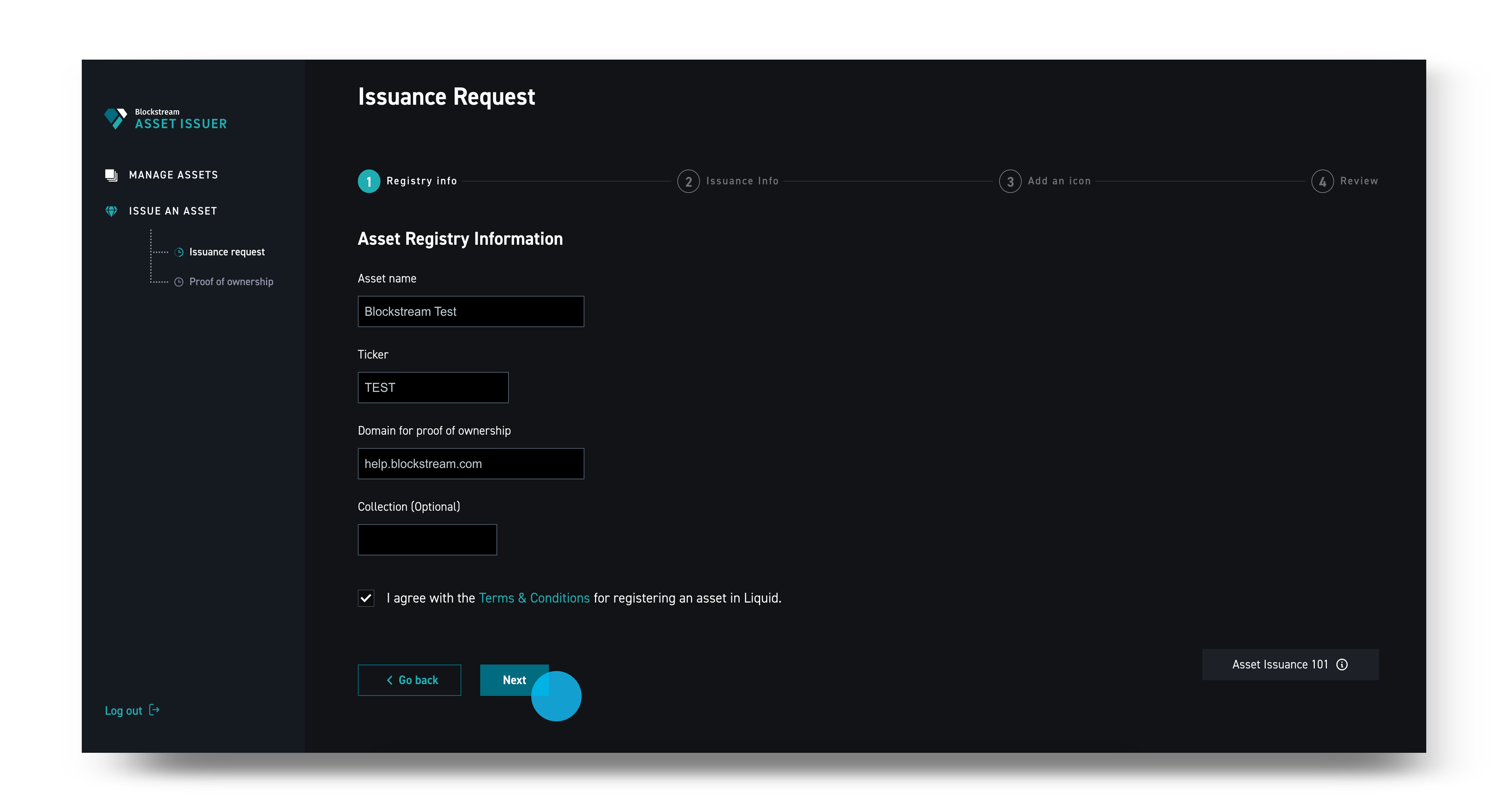Click the Log out arrow icon

(x=154, y=710)
